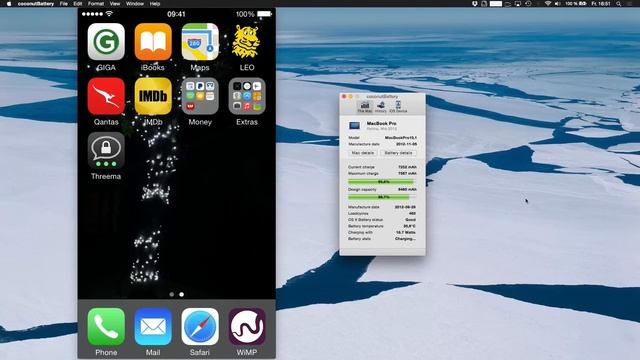
Task: Open the Format menu
Action: (x=96, y=4)
